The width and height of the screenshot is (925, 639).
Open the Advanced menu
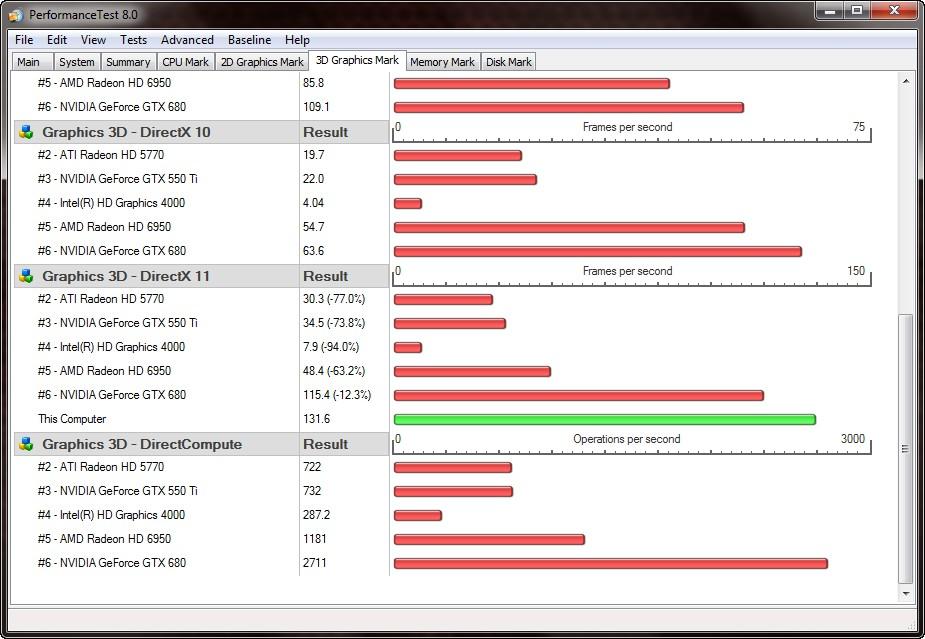coord(187,40)
